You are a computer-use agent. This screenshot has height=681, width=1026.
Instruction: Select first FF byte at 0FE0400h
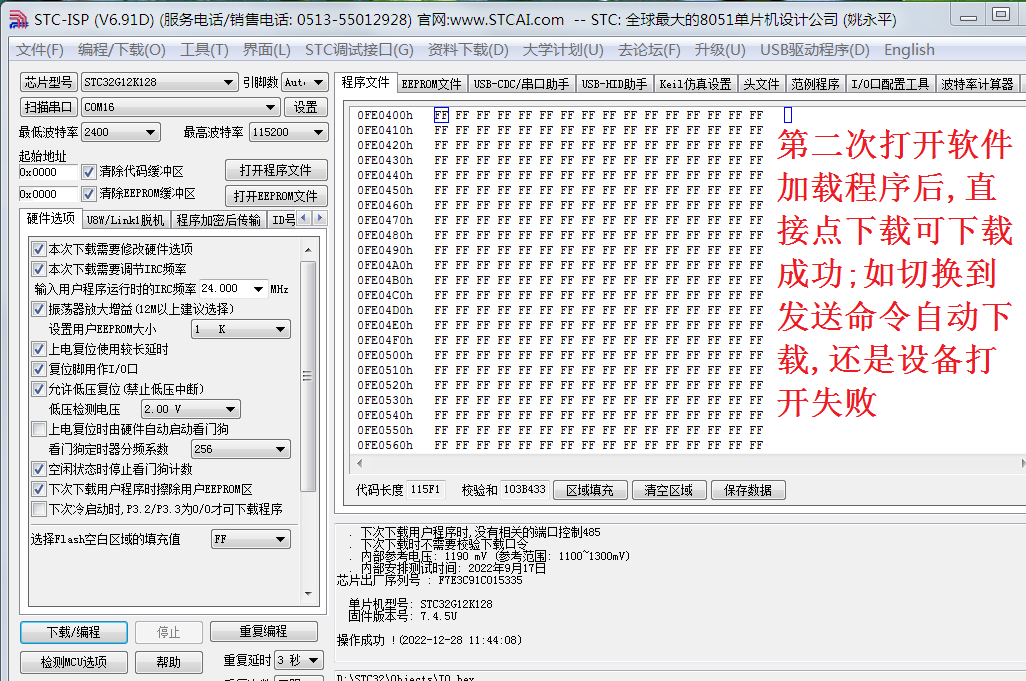(x=441, y=115)
